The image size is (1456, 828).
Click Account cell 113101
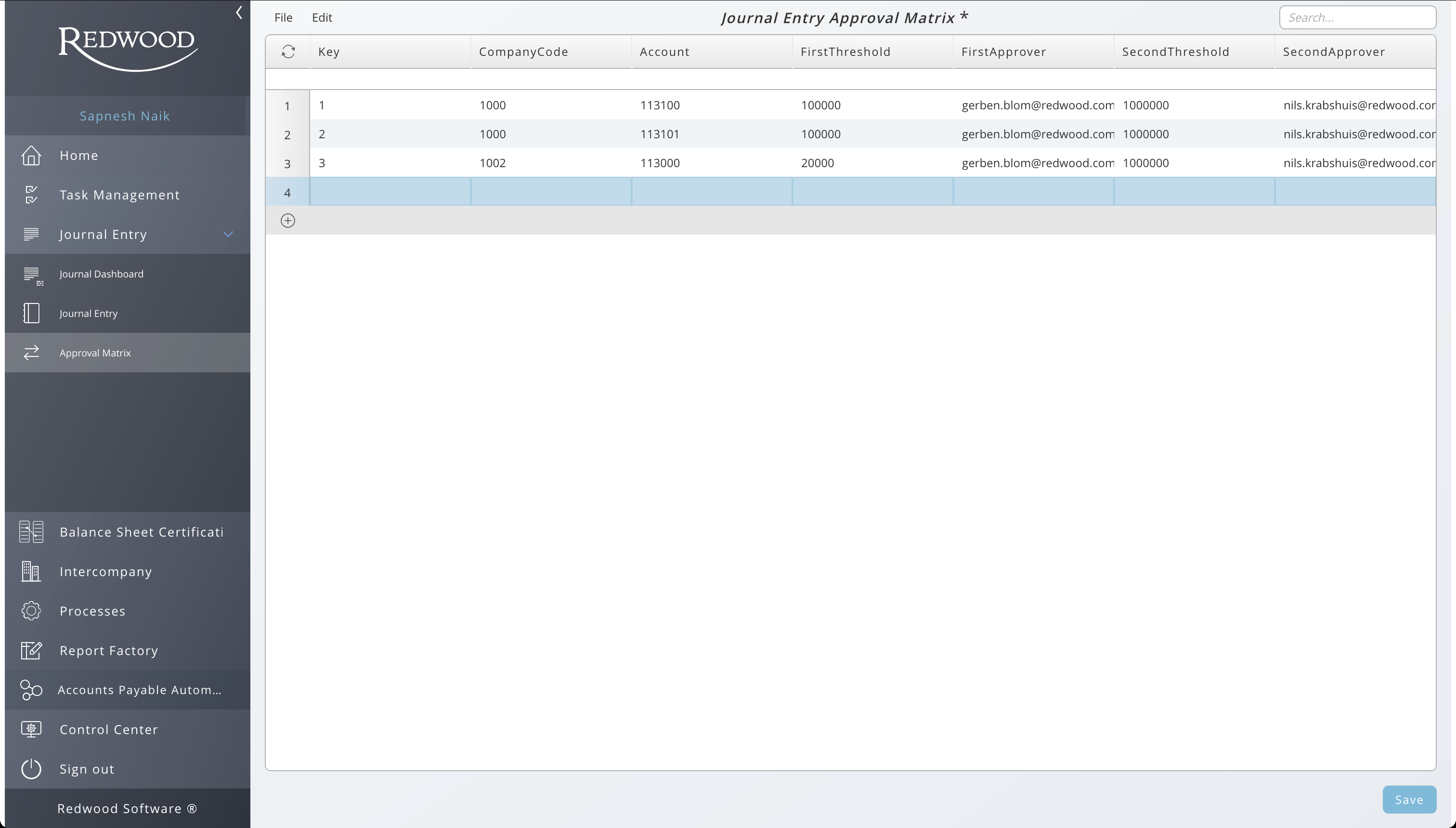point(712,134)
